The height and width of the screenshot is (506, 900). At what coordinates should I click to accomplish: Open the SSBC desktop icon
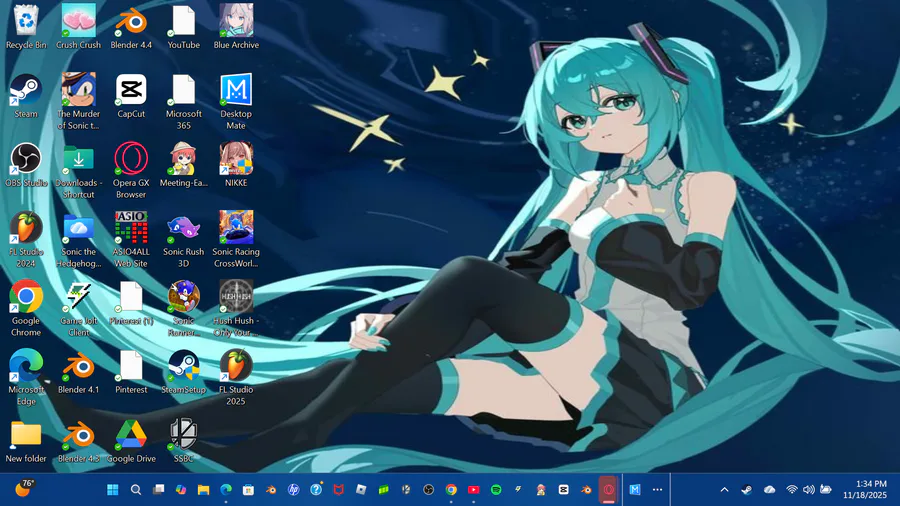[184, 441]
